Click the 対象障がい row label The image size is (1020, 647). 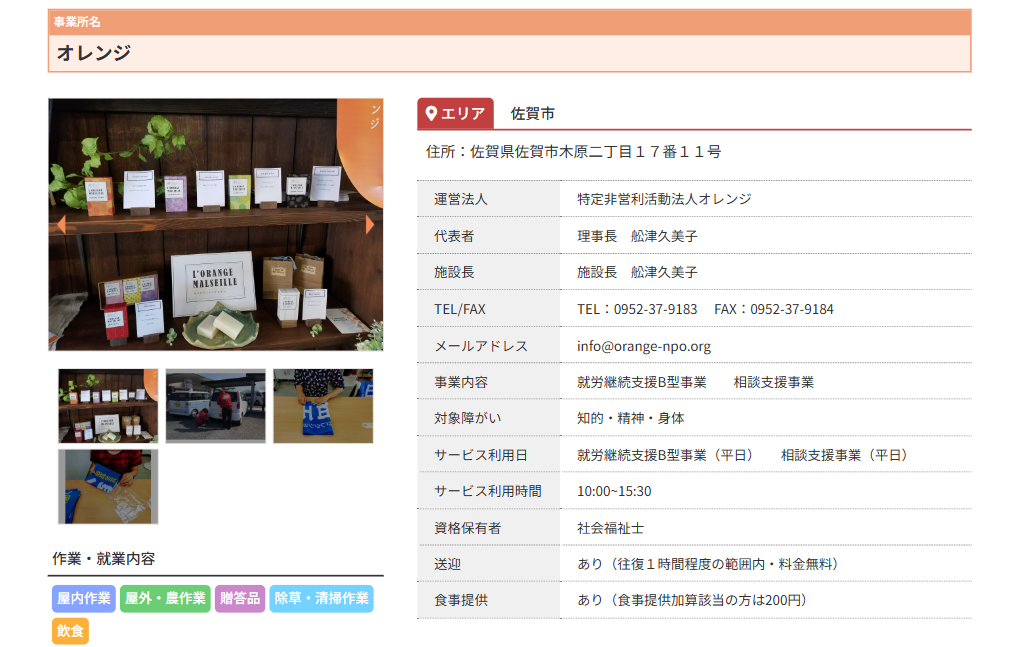point(467,418)
